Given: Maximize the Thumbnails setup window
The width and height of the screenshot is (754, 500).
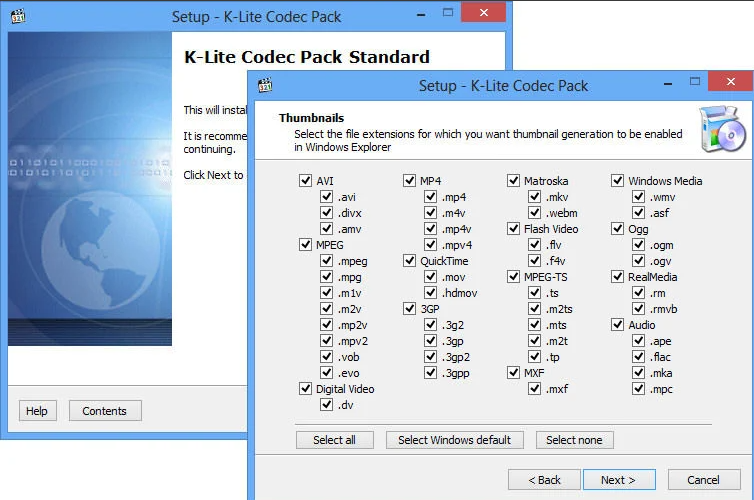Looking at the screenshot, I should coord(695,82).
